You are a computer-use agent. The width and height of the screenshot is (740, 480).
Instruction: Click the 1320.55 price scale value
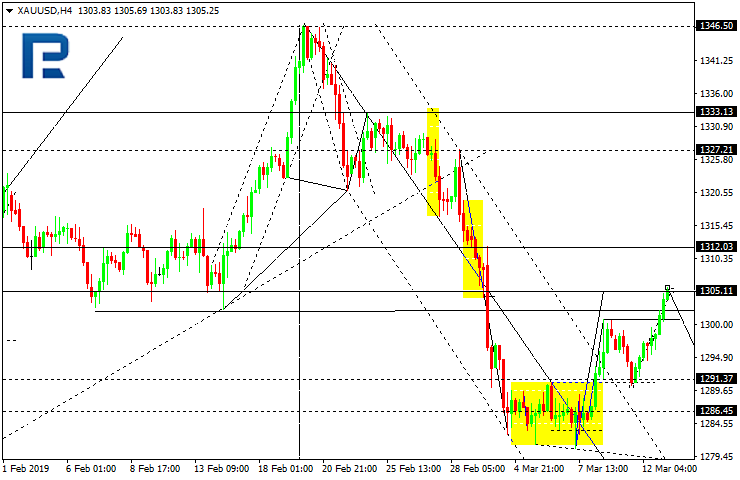[716, 193]
